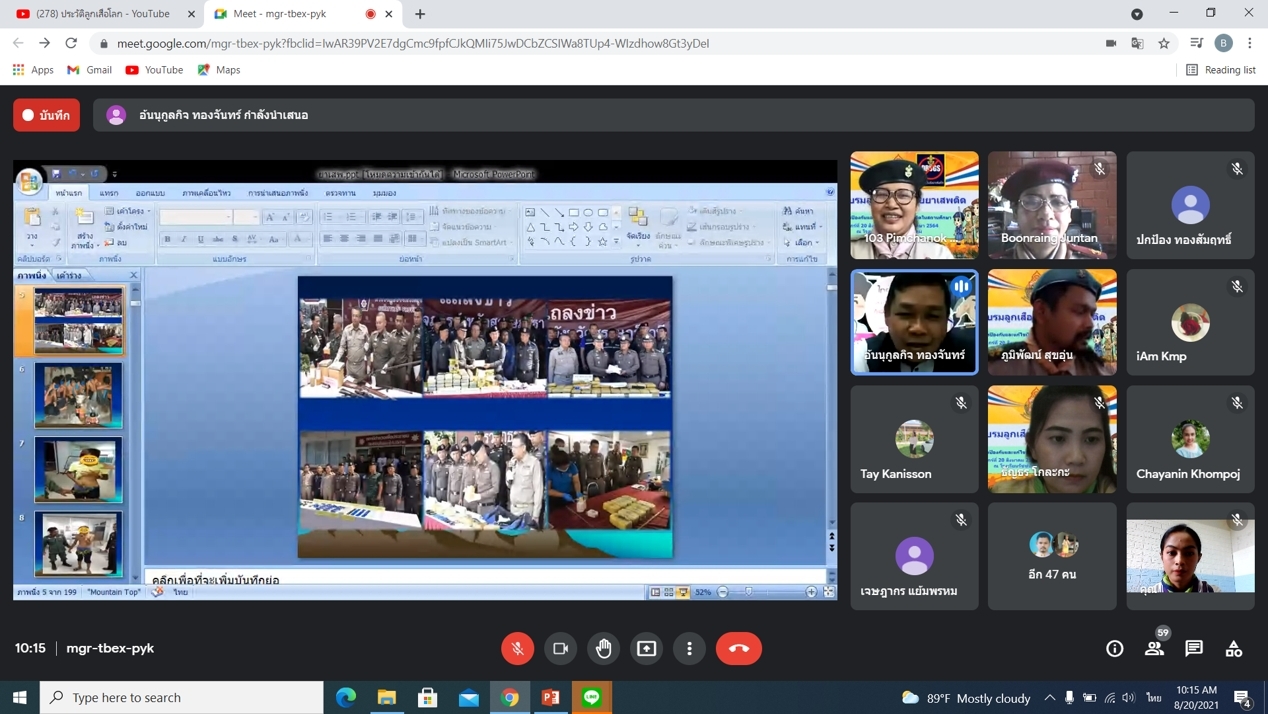This screenshot has width=1268, height=714.
Task: Open Reading list in Chrome
Action: tap(1220, 70)
